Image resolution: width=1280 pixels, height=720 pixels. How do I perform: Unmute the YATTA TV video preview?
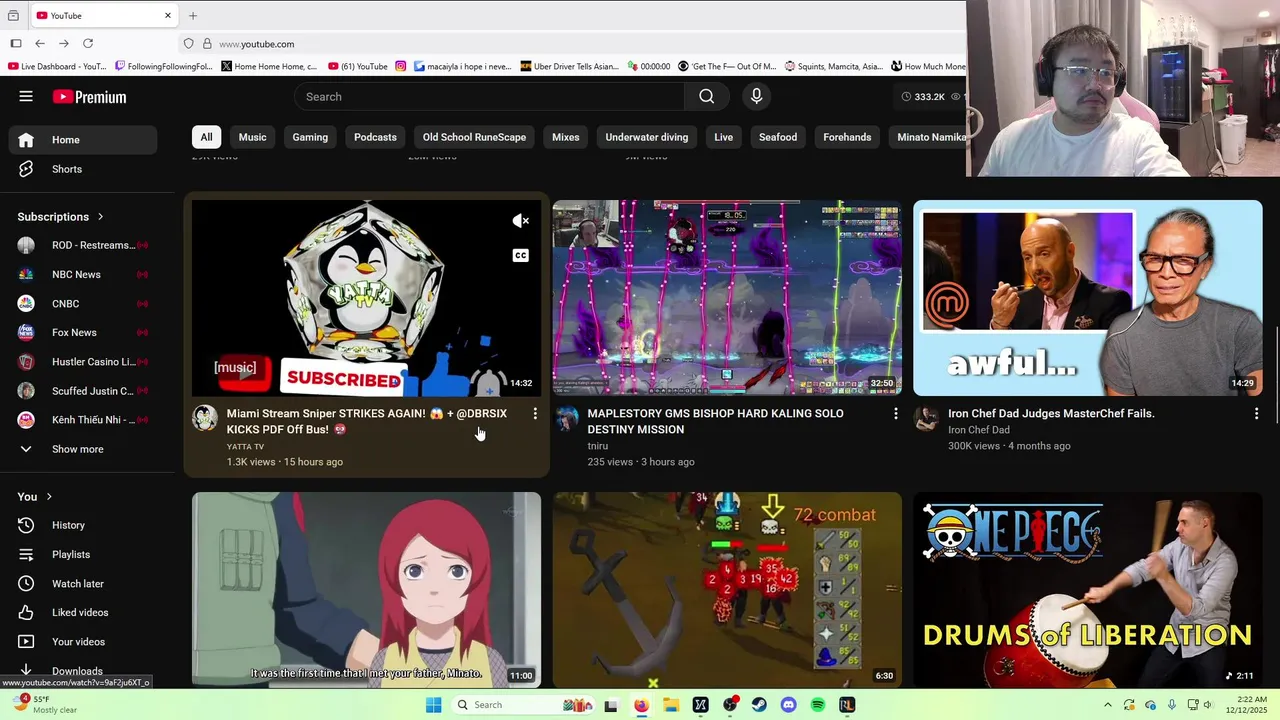[x=520, y=221]
